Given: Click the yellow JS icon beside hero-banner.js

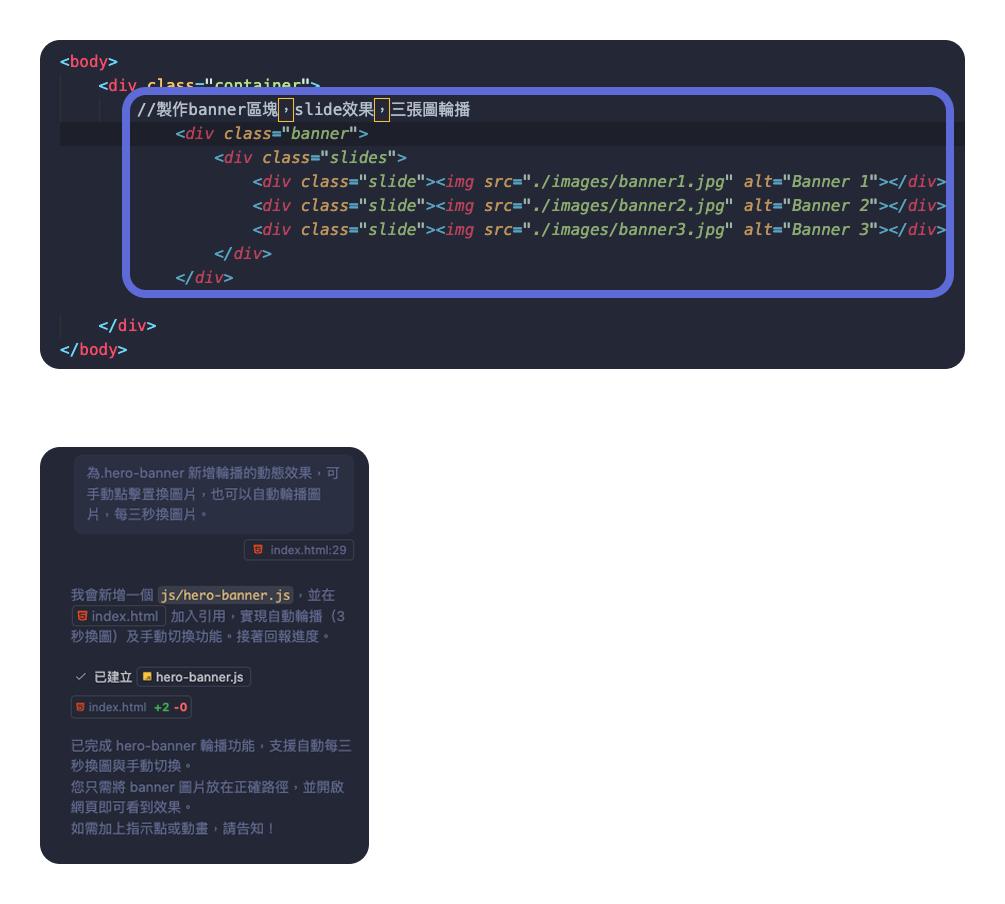Looking at the screenshot, I should (x=147, y=677).
